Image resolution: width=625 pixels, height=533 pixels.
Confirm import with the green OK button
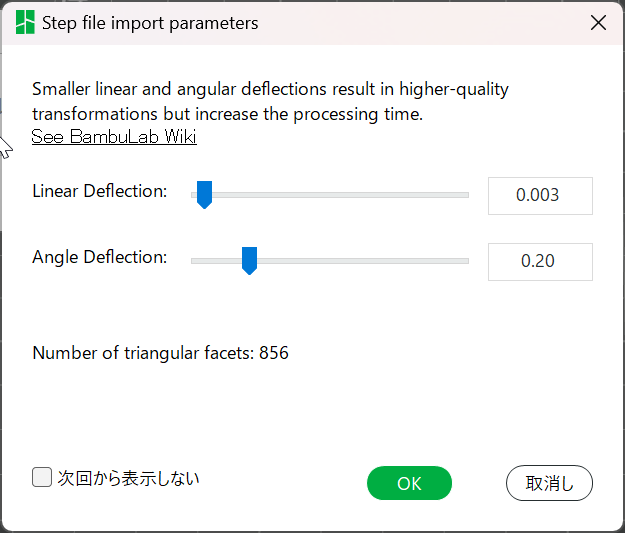coord(409,483)
